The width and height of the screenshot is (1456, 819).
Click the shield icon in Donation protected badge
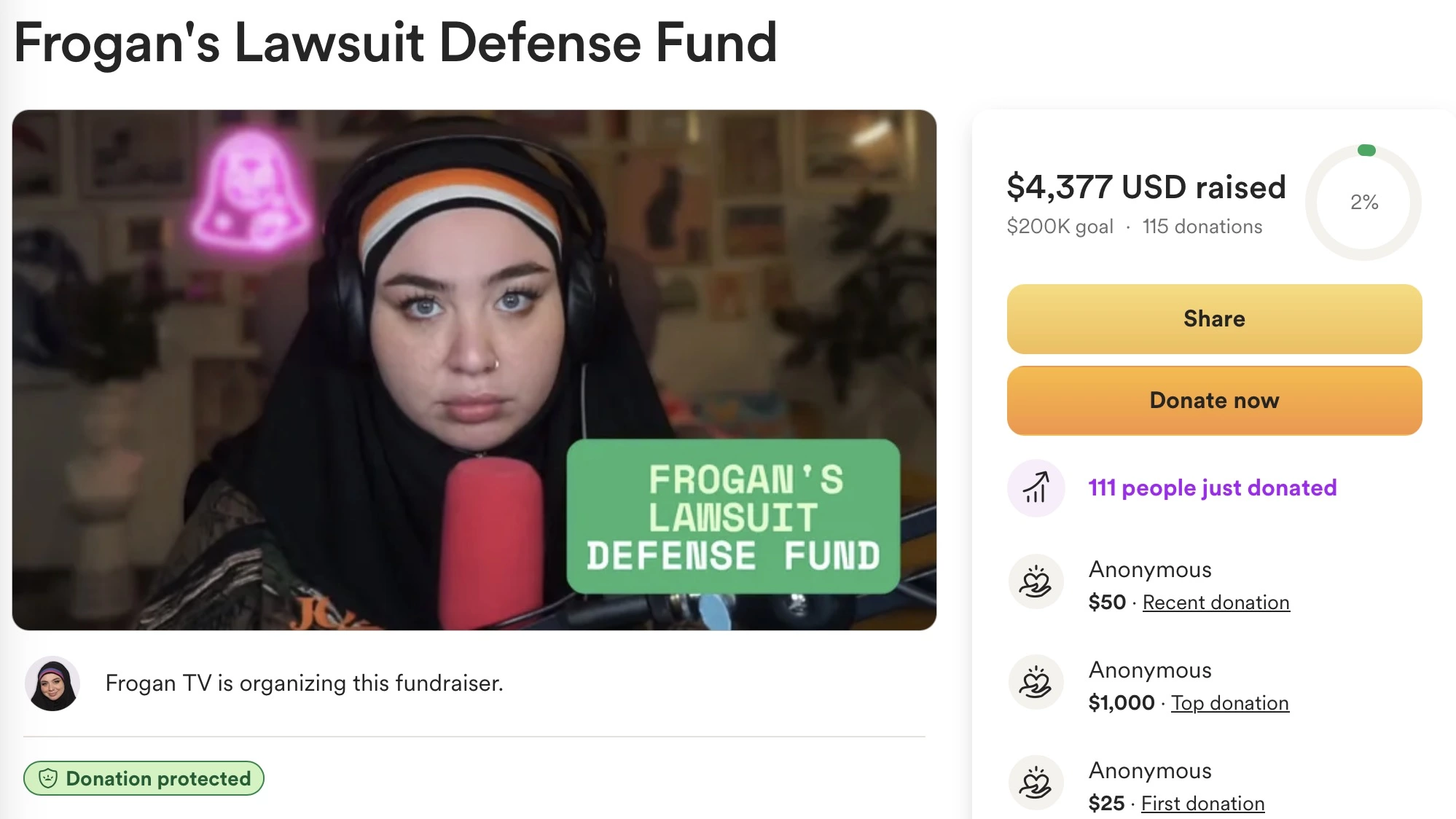48,778
